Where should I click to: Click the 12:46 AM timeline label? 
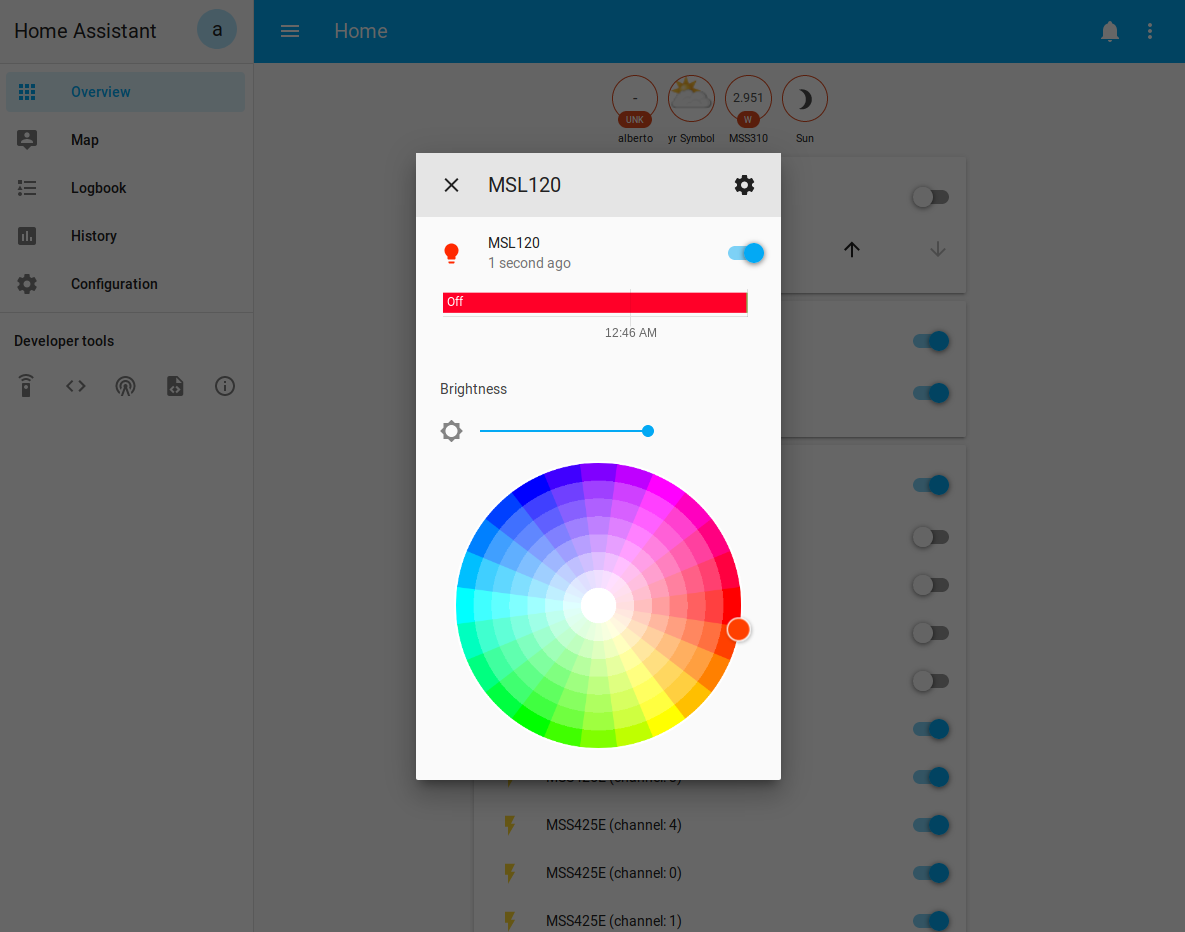point(630,333)
